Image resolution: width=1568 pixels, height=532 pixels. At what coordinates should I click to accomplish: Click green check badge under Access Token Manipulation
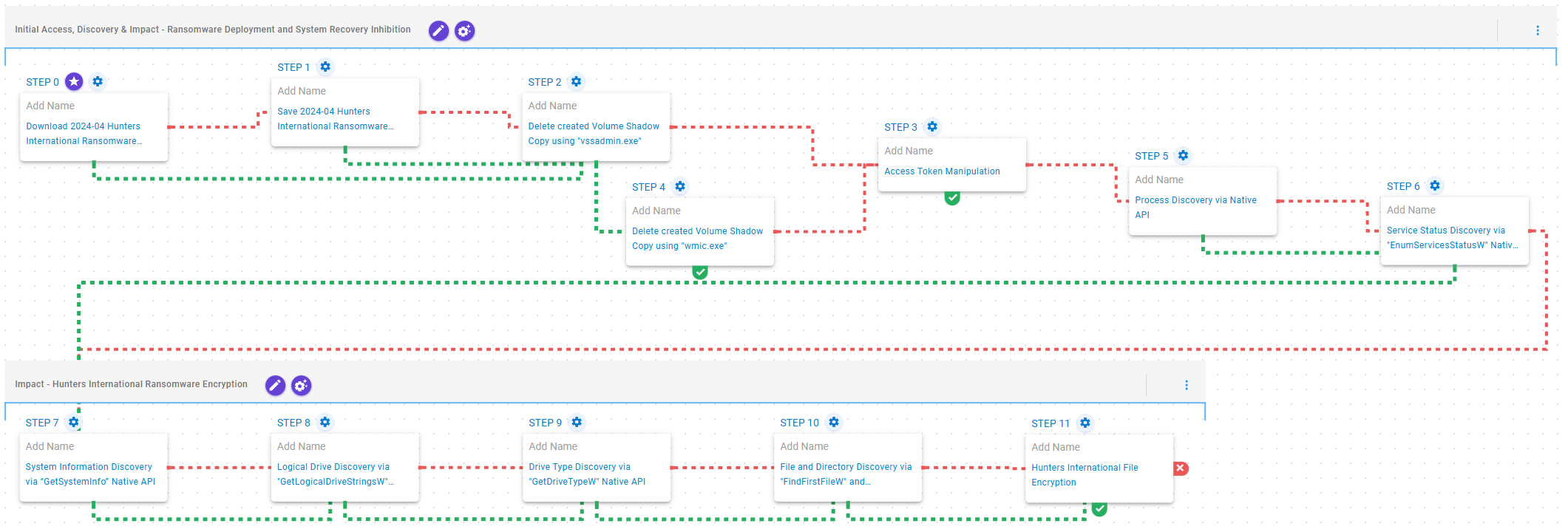tap(952, 197)
